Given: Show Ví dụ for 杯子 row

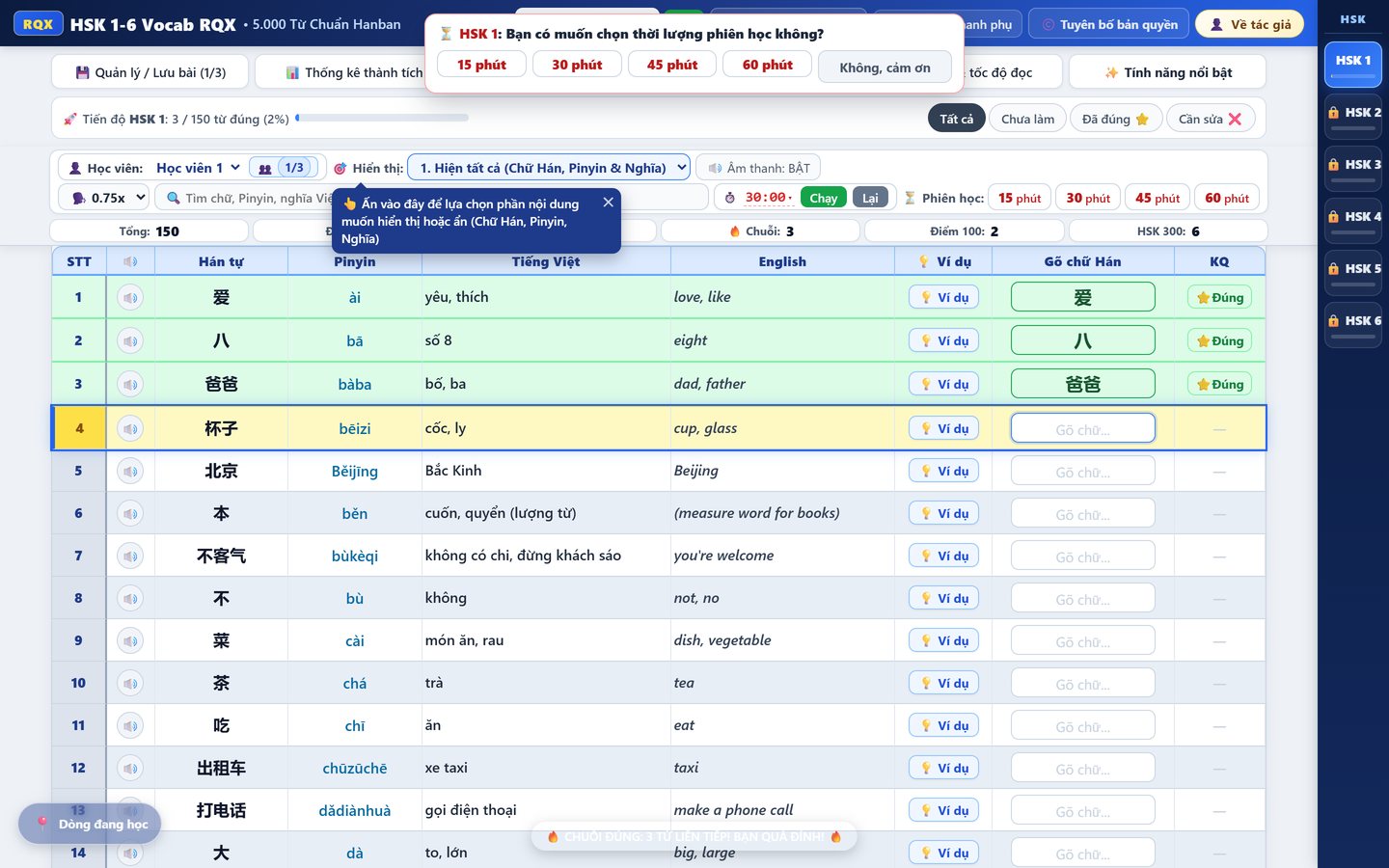Looking at the screenshot, I should point(944,429).
